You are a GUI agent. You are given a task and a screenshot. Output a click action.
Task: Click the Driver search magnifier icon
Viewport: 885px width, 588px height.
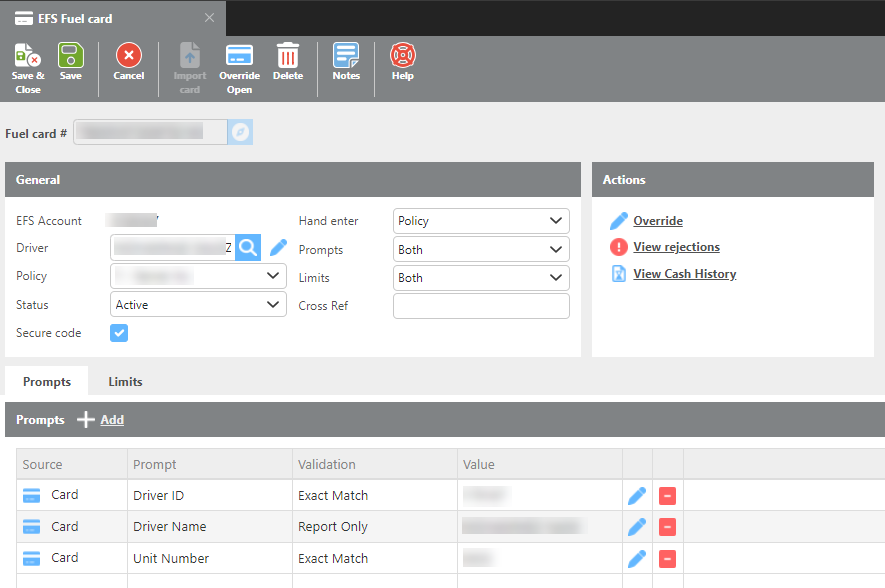248,247
